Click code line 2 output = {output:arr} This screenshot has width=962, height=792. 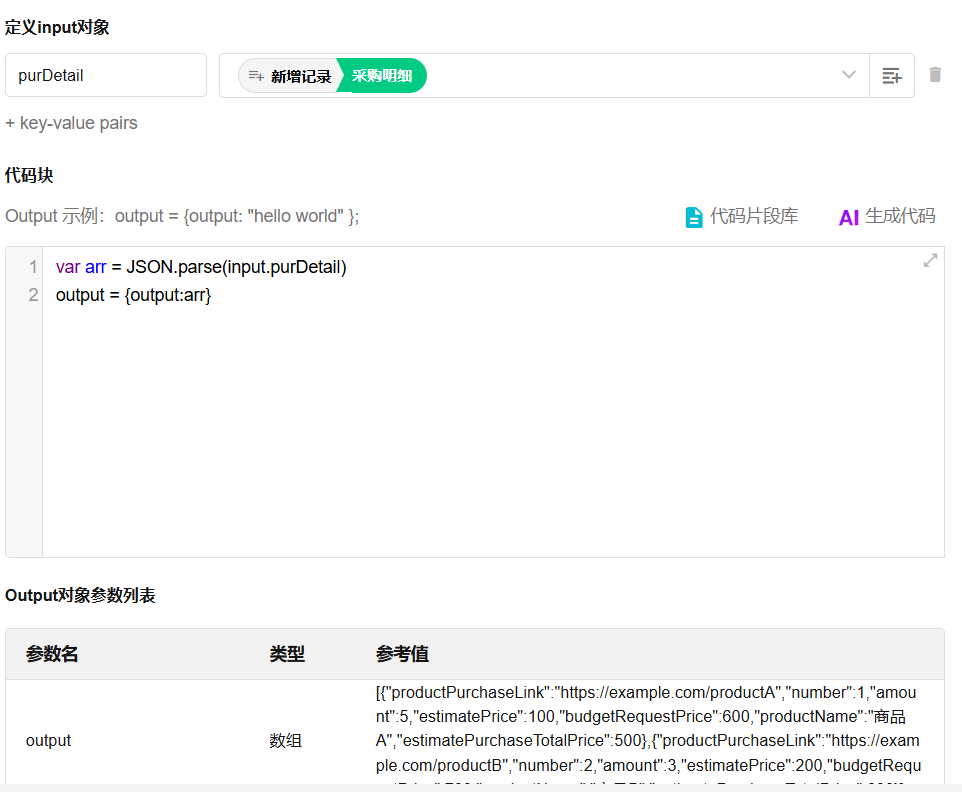(x=133, y=295)
